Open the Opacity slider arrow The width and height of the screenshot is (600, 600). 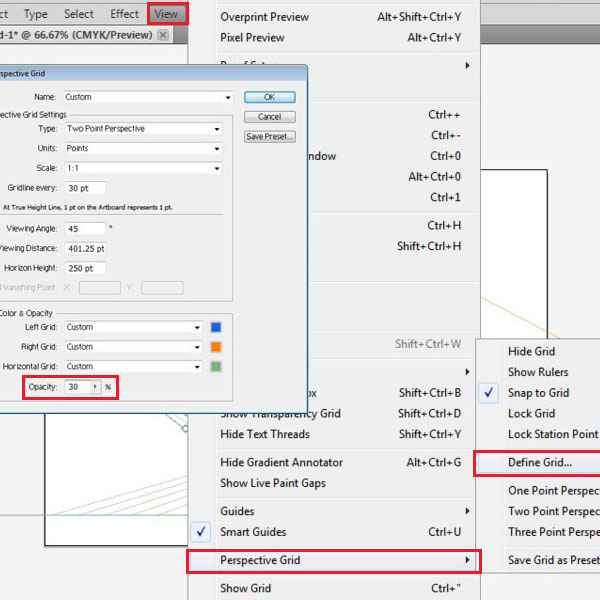click(x=95, y=387)
